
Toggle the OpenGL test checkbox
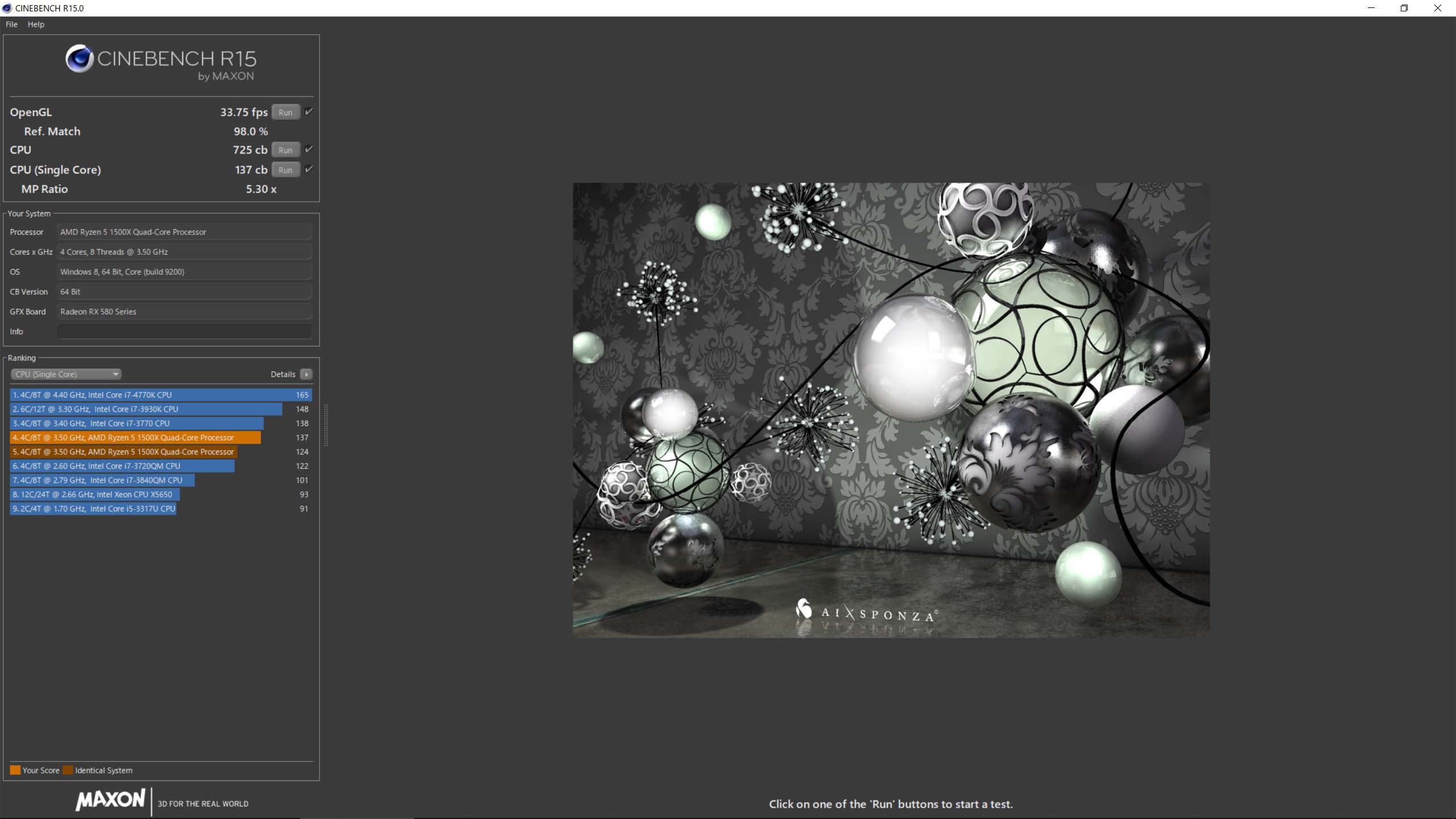tap(308, 112)
